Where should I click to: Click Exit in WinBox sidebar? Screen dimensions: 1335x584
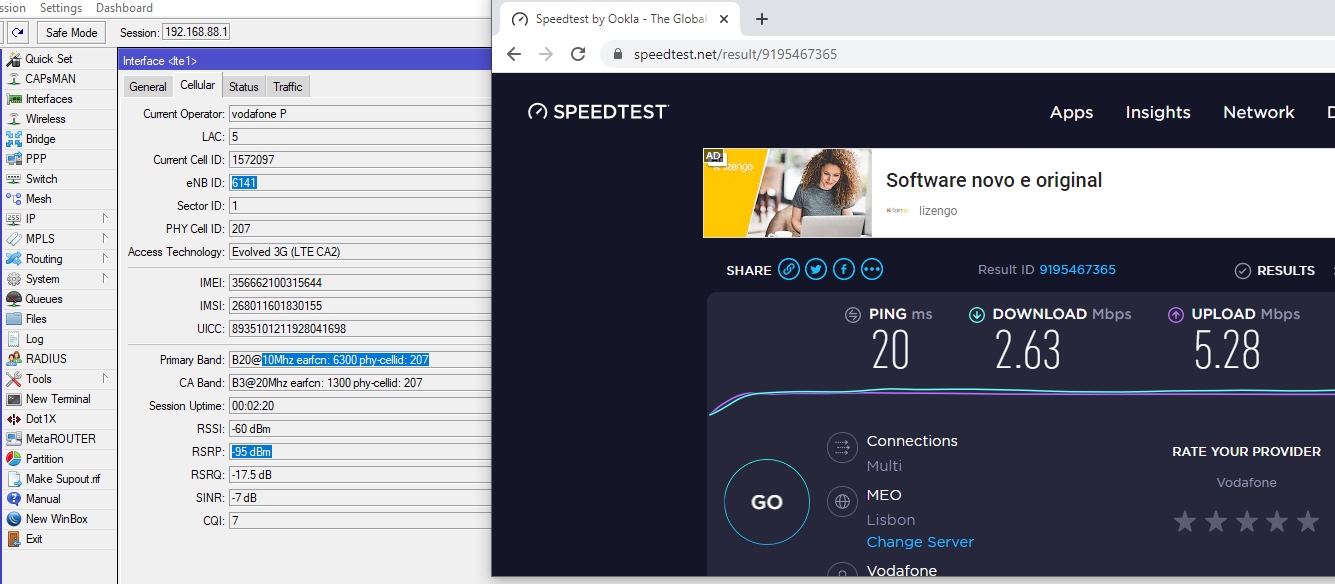point(34,539)
